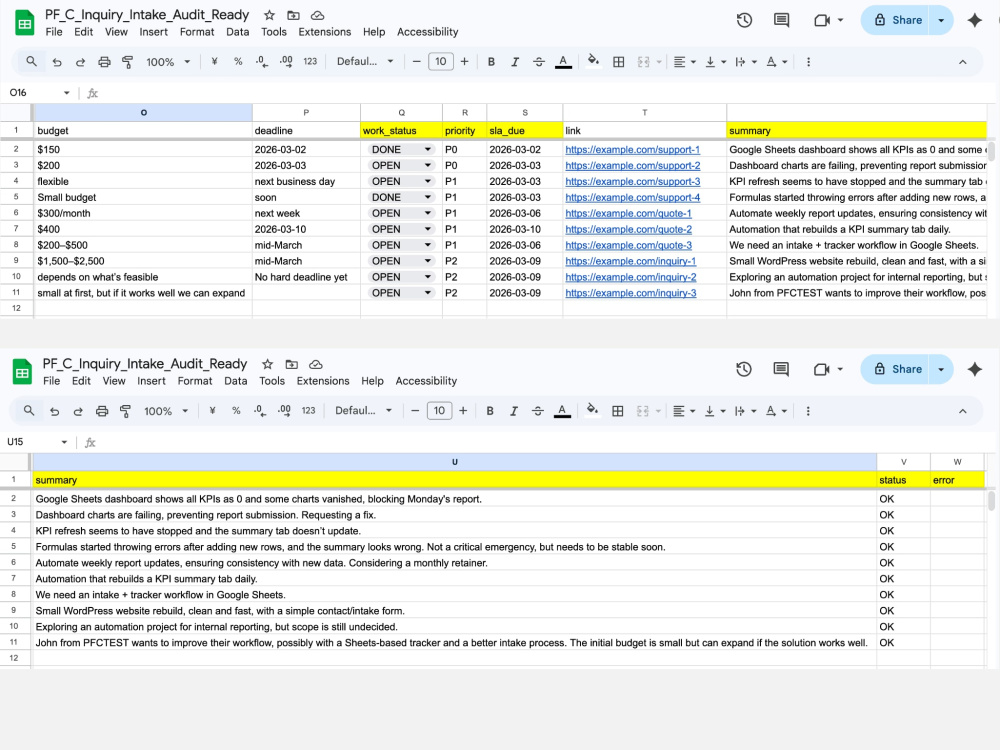Open the Insert menu in upper window

tap(154, 32)
